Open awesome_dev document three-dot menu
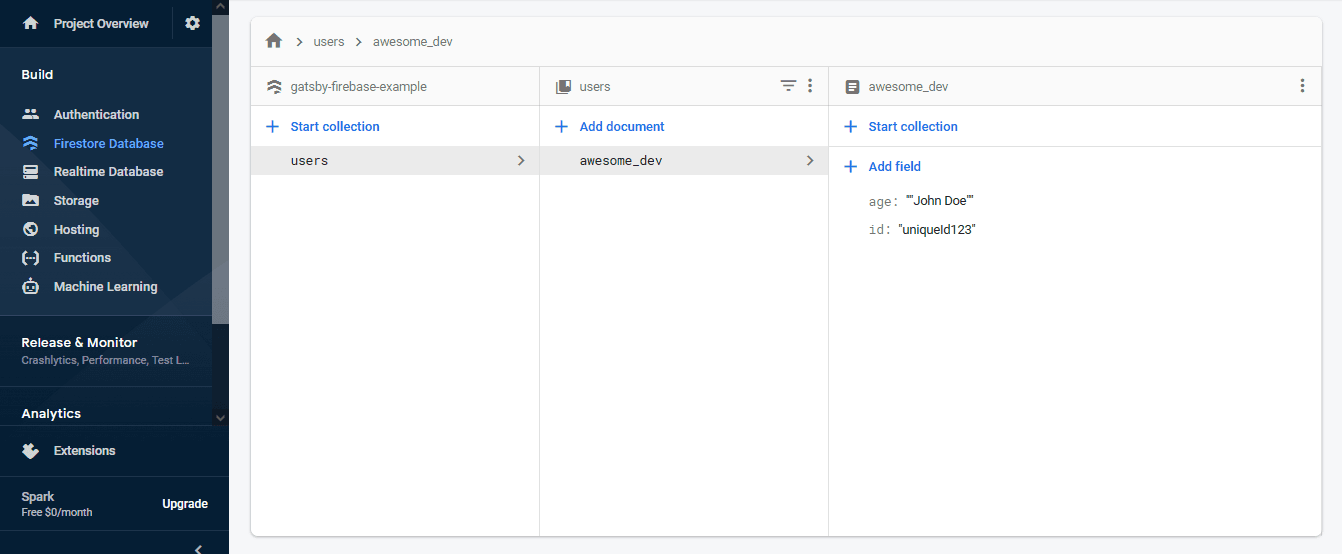Image resolution: width=1342 pixels, height=554 pixels. pyautogui.click(x=1302, y=86)
